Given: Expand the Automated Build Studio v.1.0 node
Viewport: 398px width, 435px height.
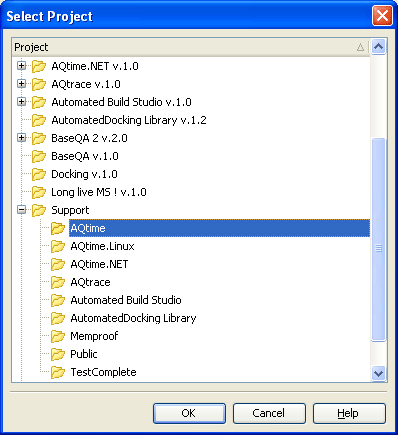Looking at the screenshot, I should click(22, 102).
